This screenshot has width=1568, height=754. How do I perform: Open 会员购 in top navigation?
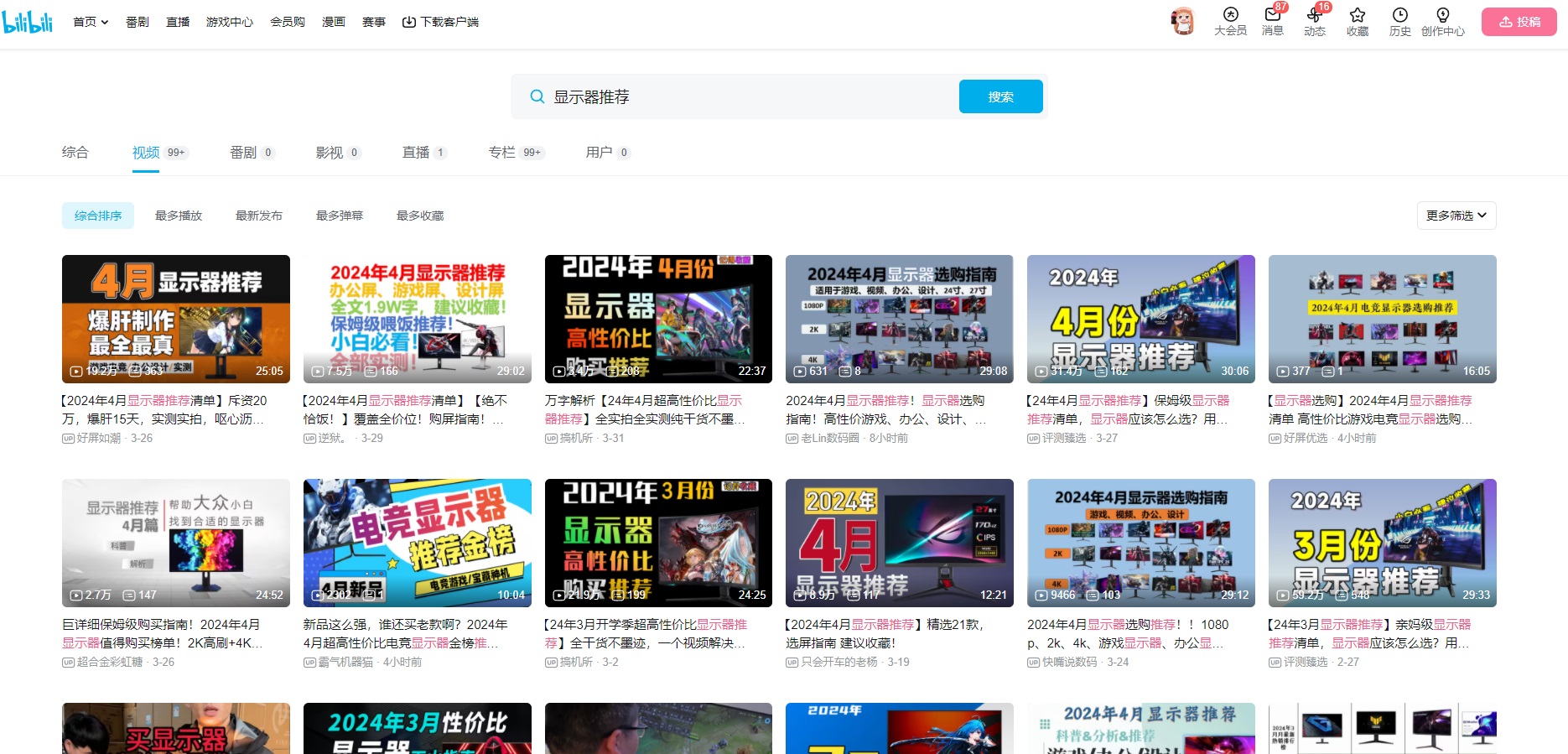click(x=288, y=22)
